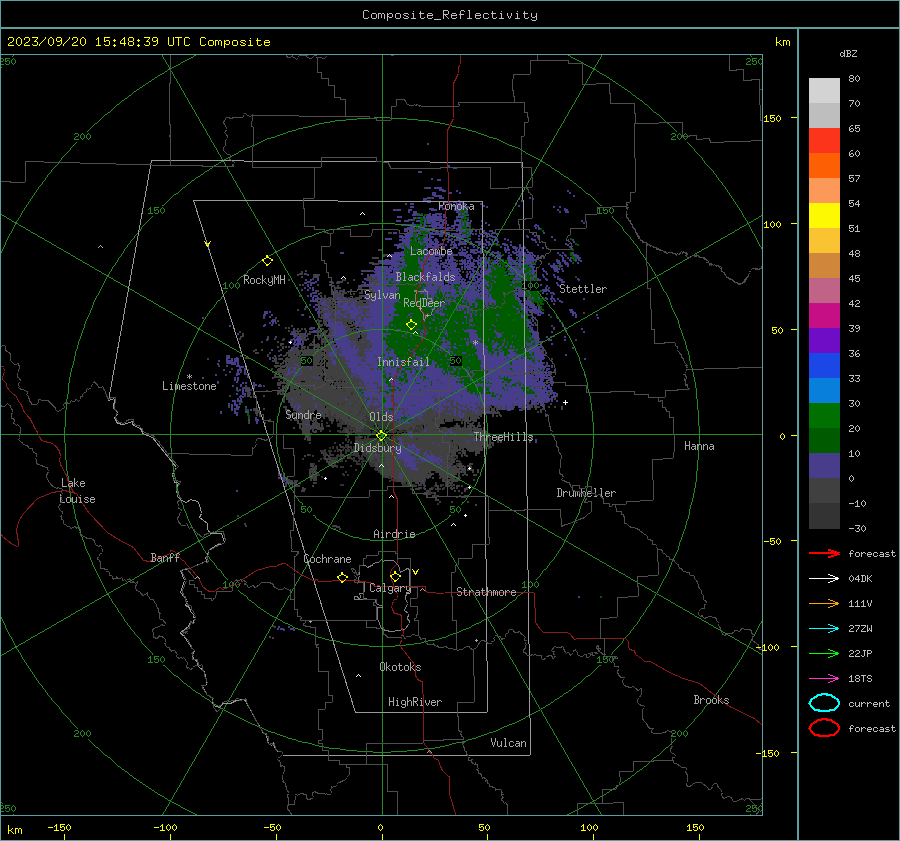Click the yellow radar site marker at Didsbury
Screen dimensions: 900x841
click(381, 436)
